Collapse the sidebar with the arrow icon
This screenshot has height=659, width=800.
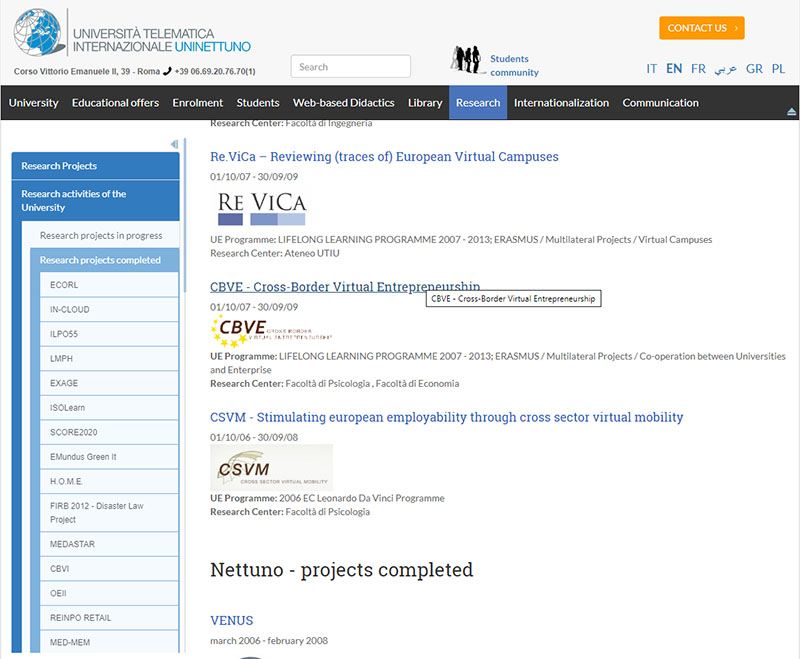click(x=174, y=144)
